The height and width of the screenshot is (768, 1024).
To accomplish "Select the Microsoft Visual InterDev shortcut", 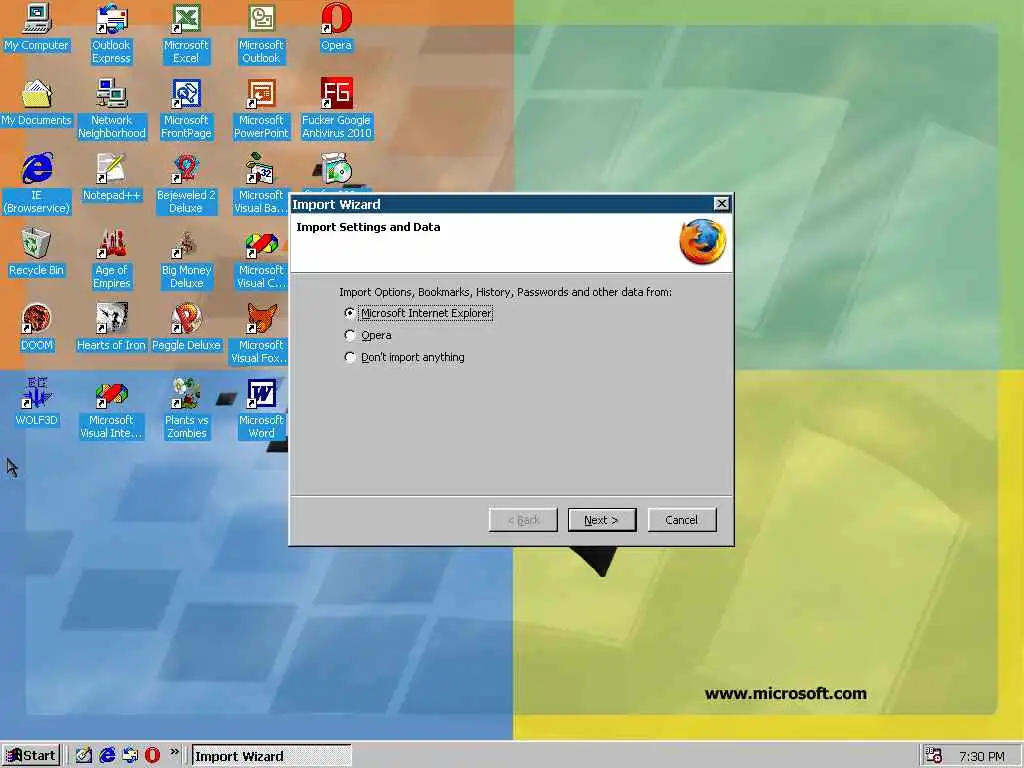I will (112, 409).
